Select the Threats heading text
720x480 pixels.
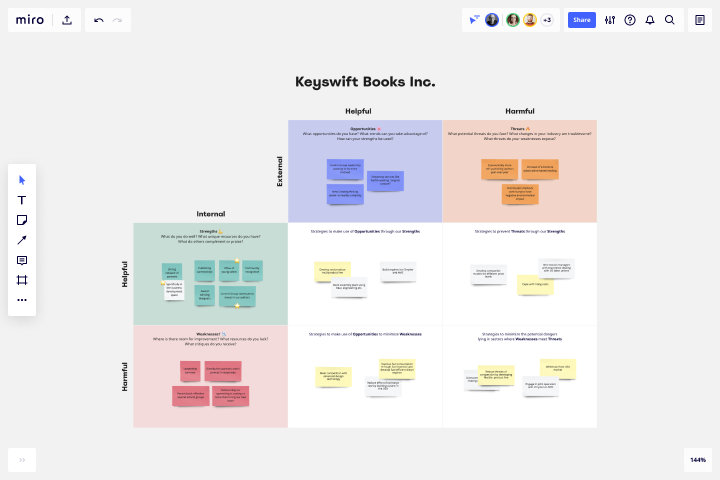coord(518,129)
